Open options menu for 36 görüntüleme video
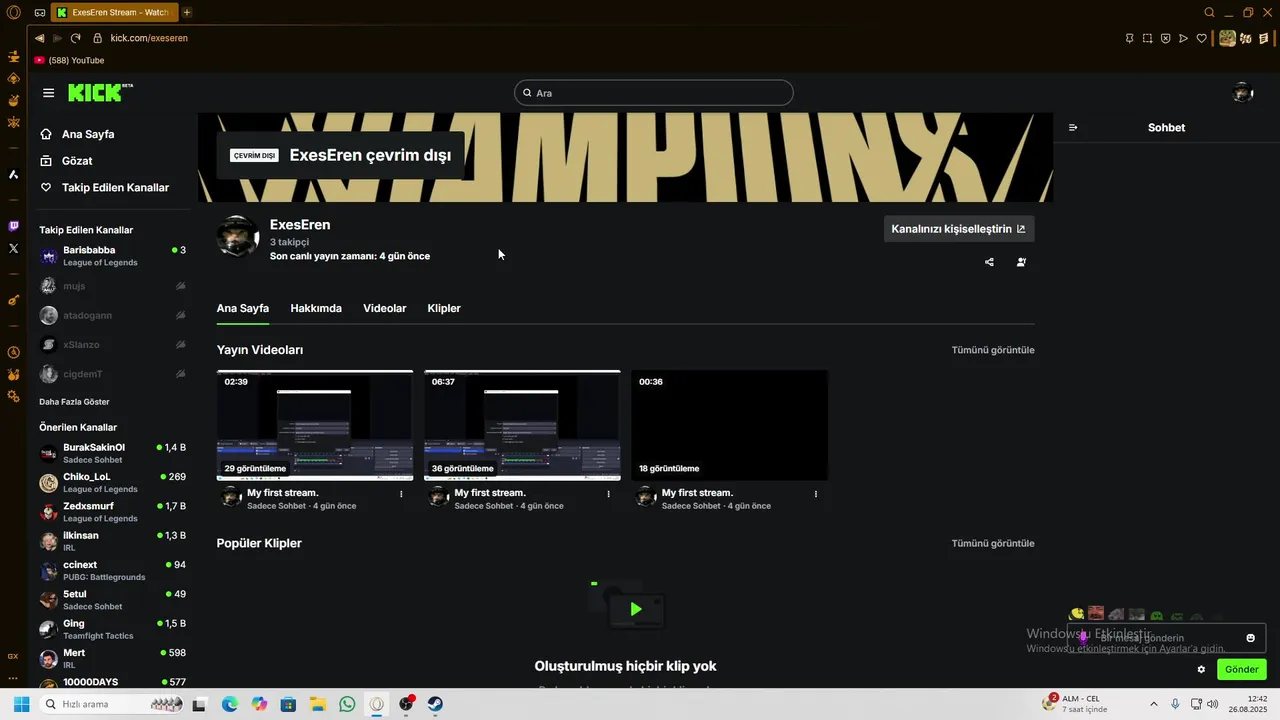 [x=608, y=494]
